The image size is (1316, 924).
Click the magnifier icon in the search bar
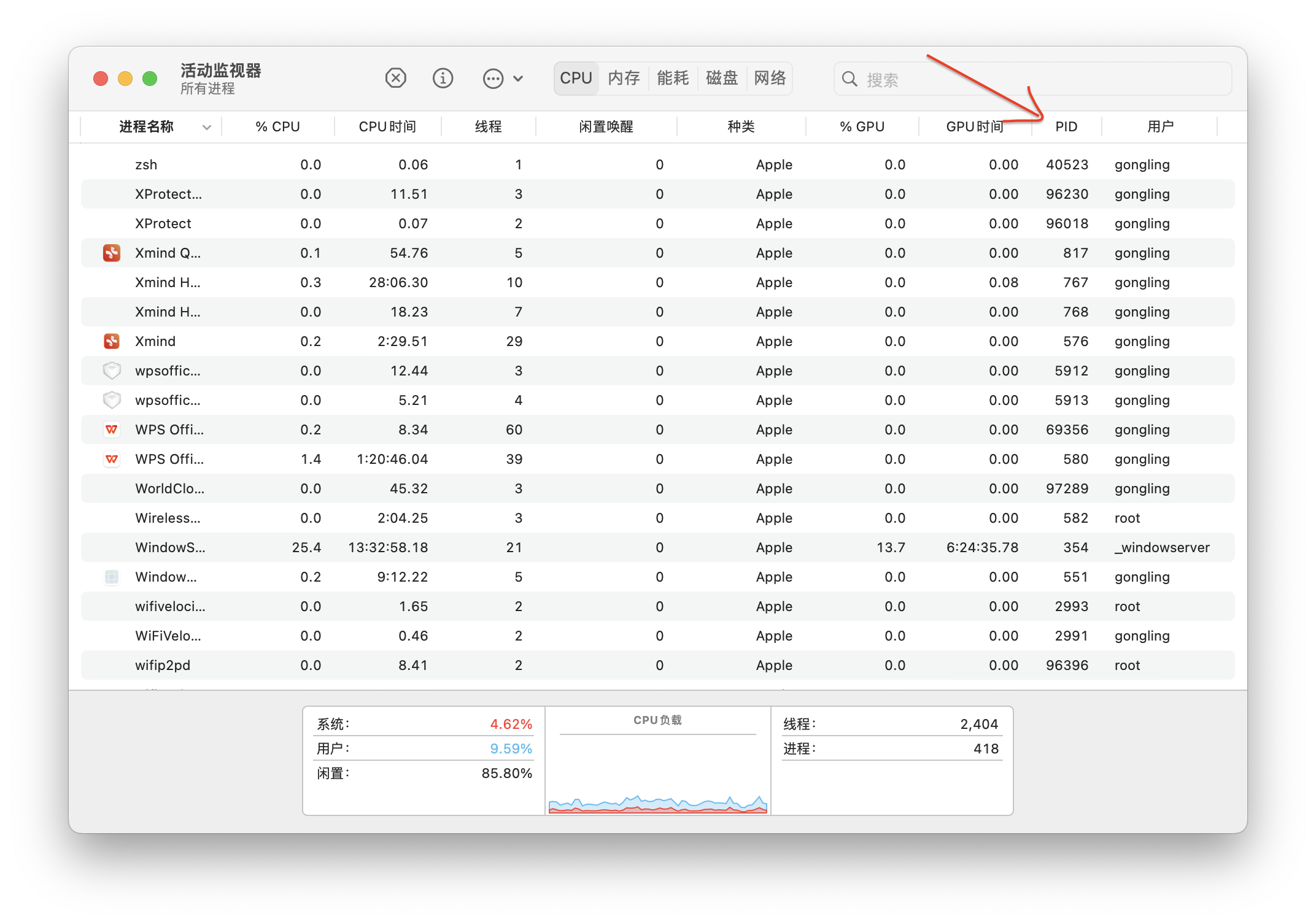(849, 79)
